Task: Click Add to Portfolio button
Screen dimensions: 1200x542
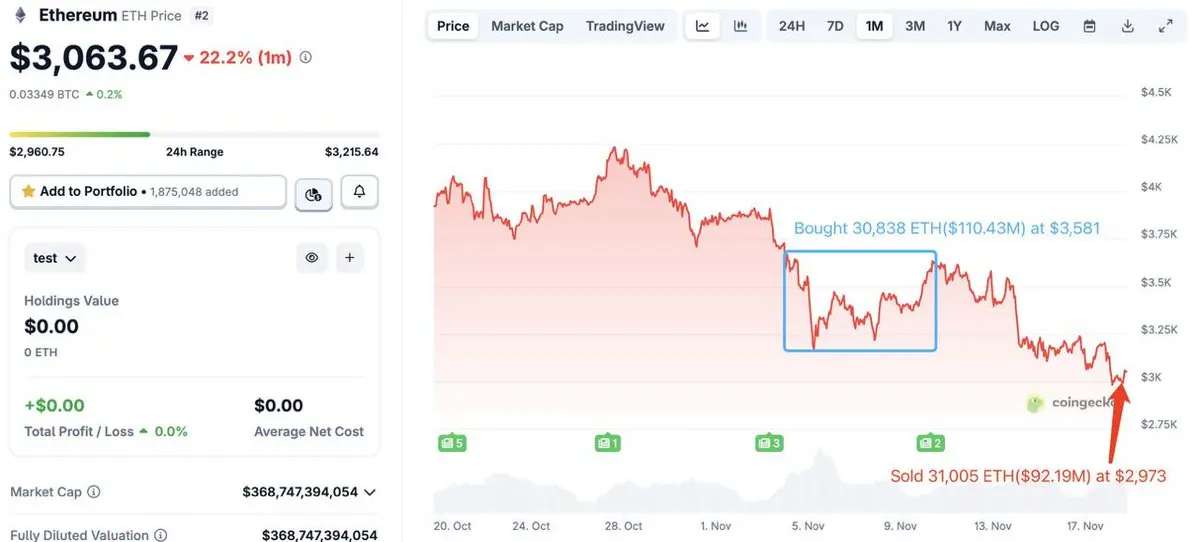Action: pyautogui.click(x=148, y=191)
